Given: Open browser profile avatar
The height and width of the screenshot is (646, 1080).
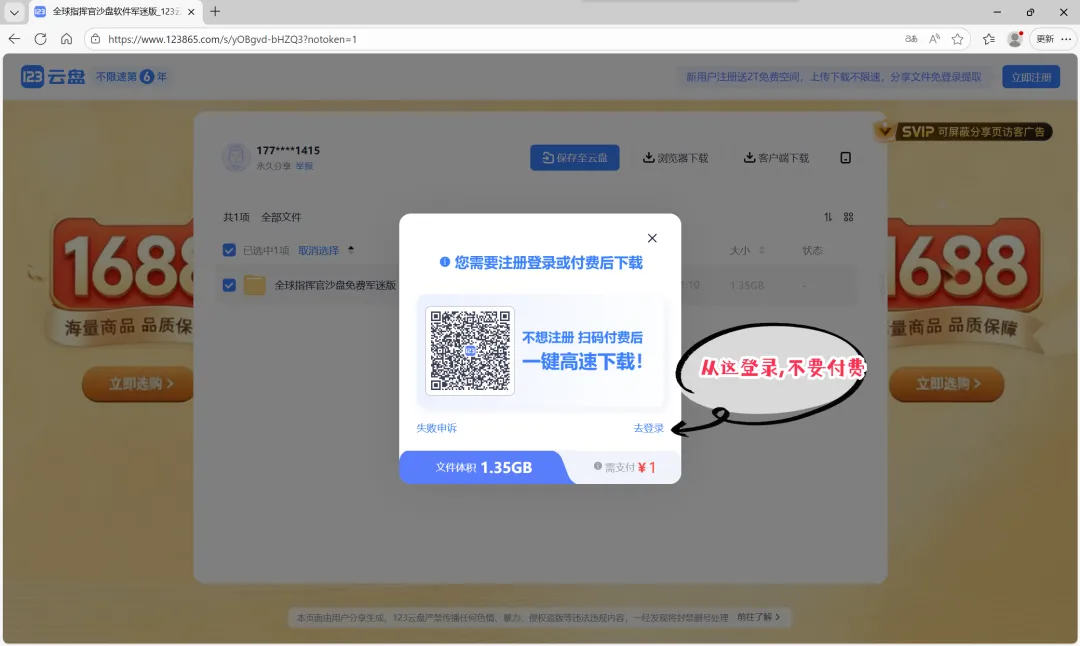Looking at the screenshot, I should (1015, 39).
